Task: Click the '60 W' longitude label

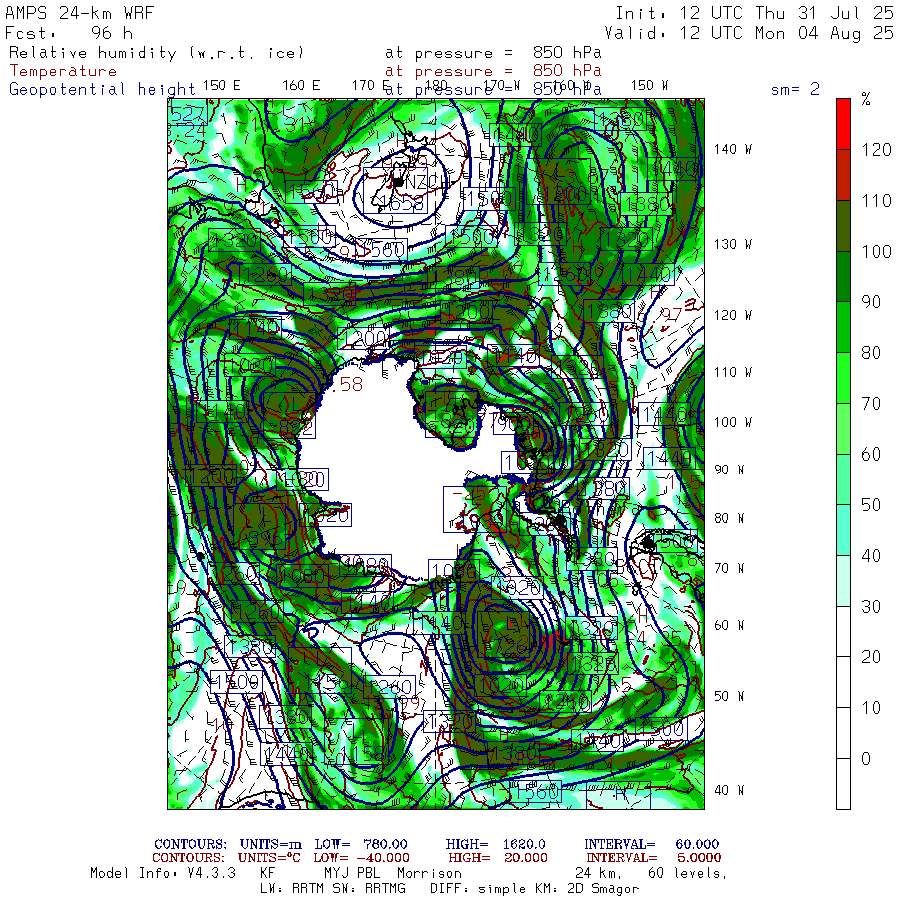Action: tap(729, 625)
